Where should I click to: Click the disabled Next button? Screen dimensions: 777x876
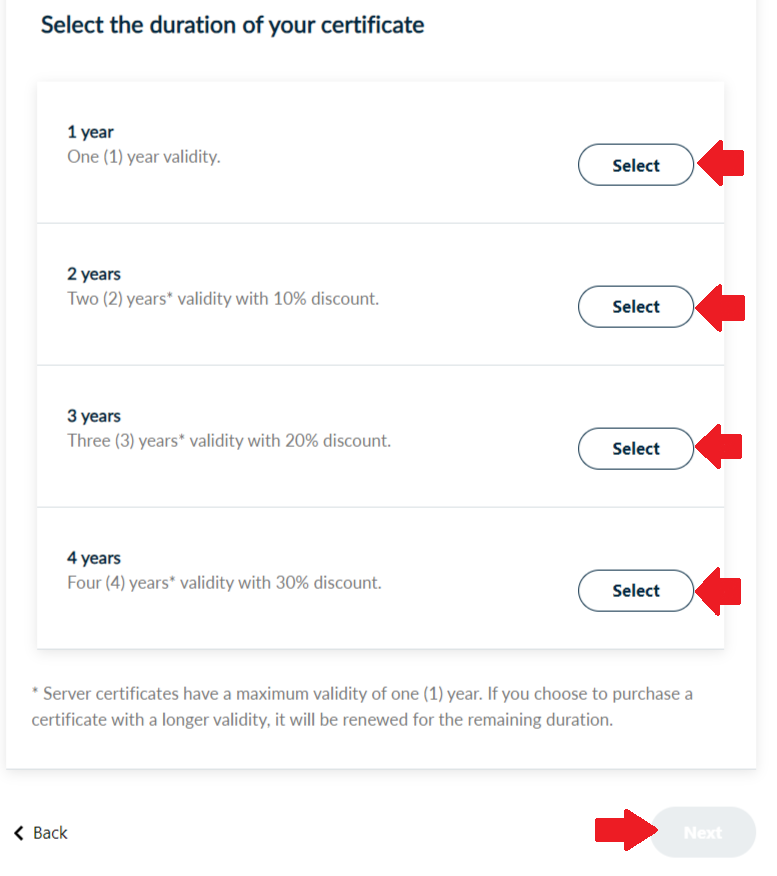703,832
